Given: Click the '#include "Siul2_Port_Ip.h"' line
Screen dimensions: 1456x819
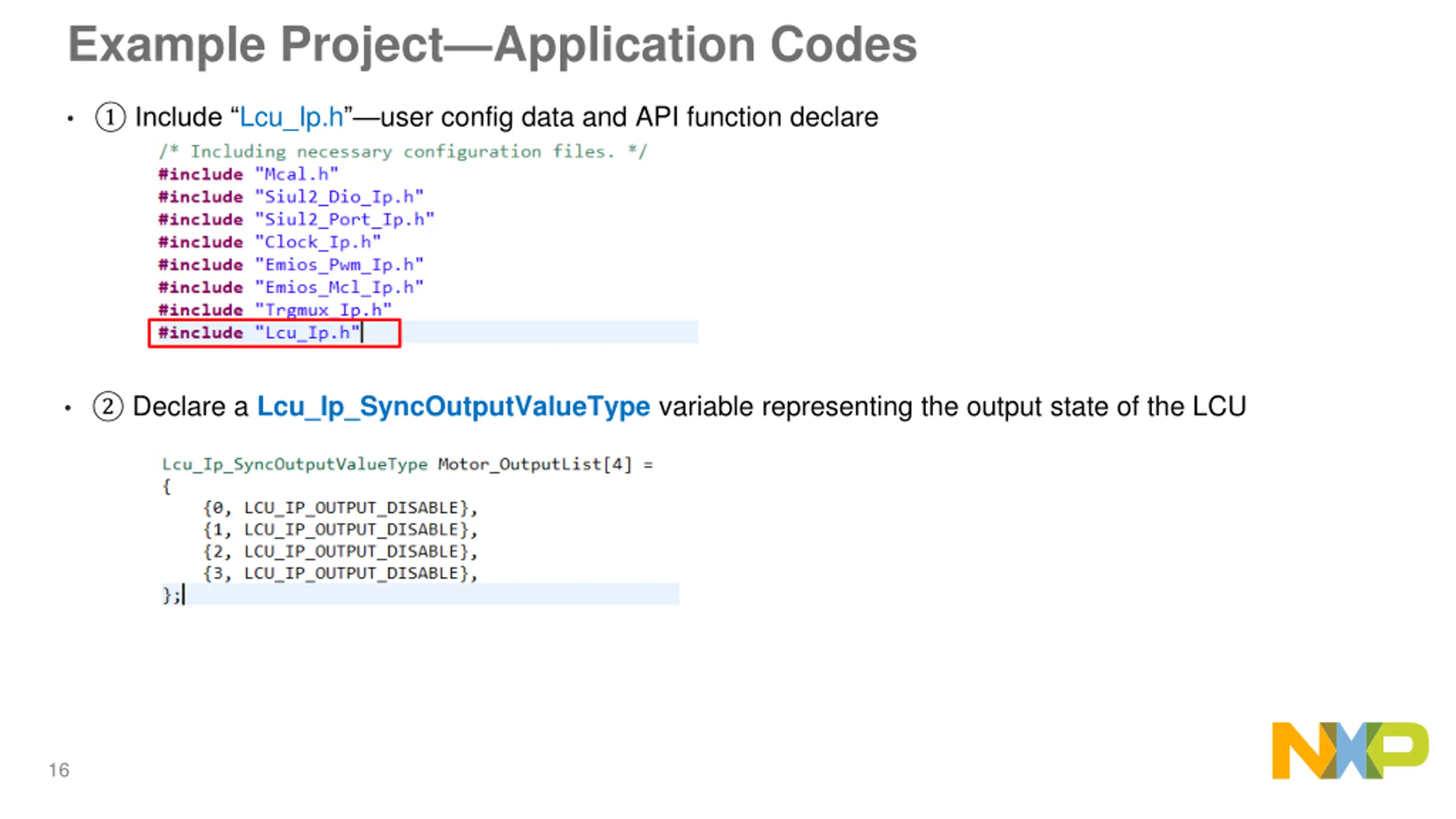Looking at the screenshot, I should coord(296,220).
